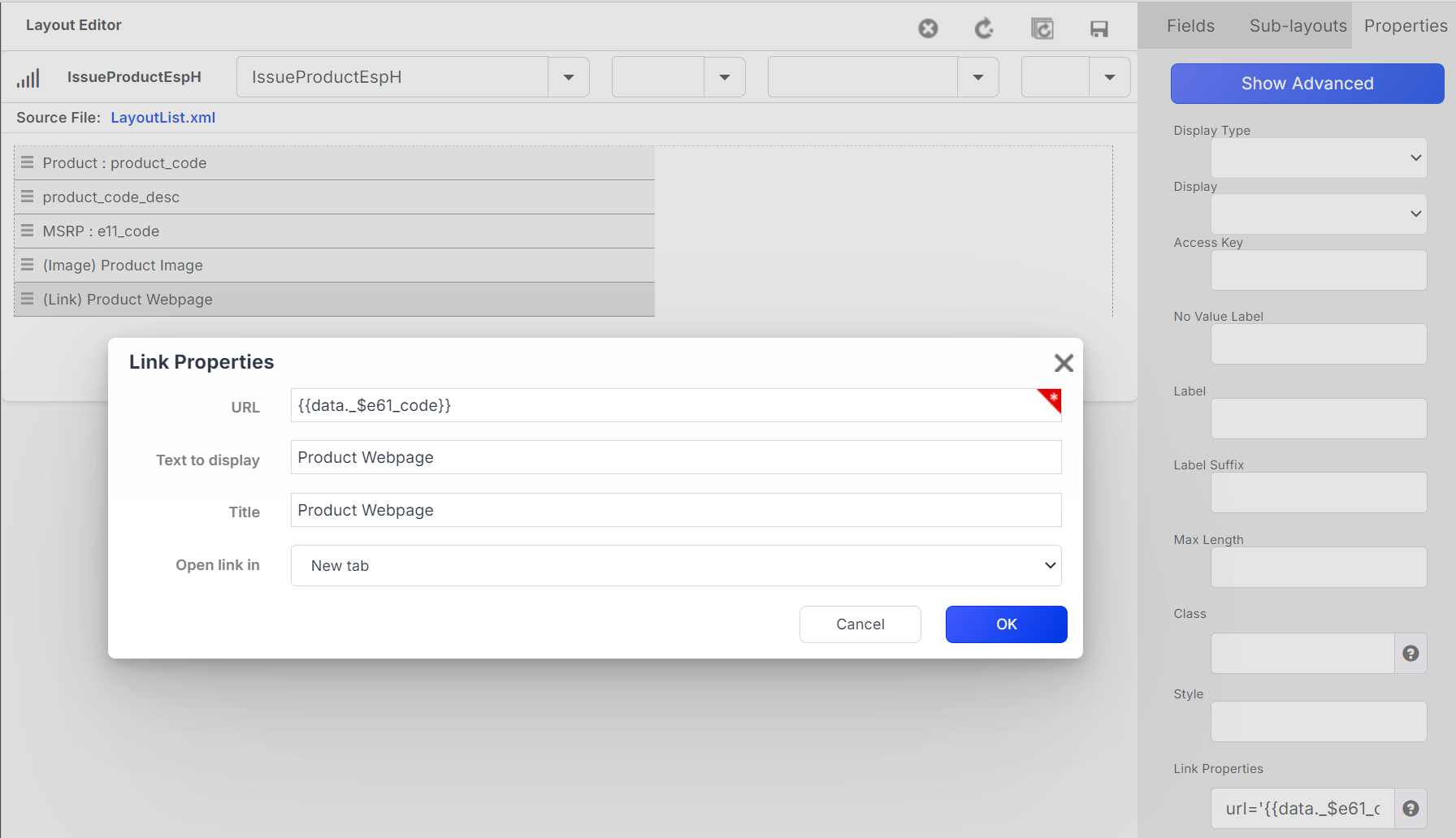Expand the Display Type dropdown
This screenshot has width=1456, height=838.
(x=1318, y=158)
